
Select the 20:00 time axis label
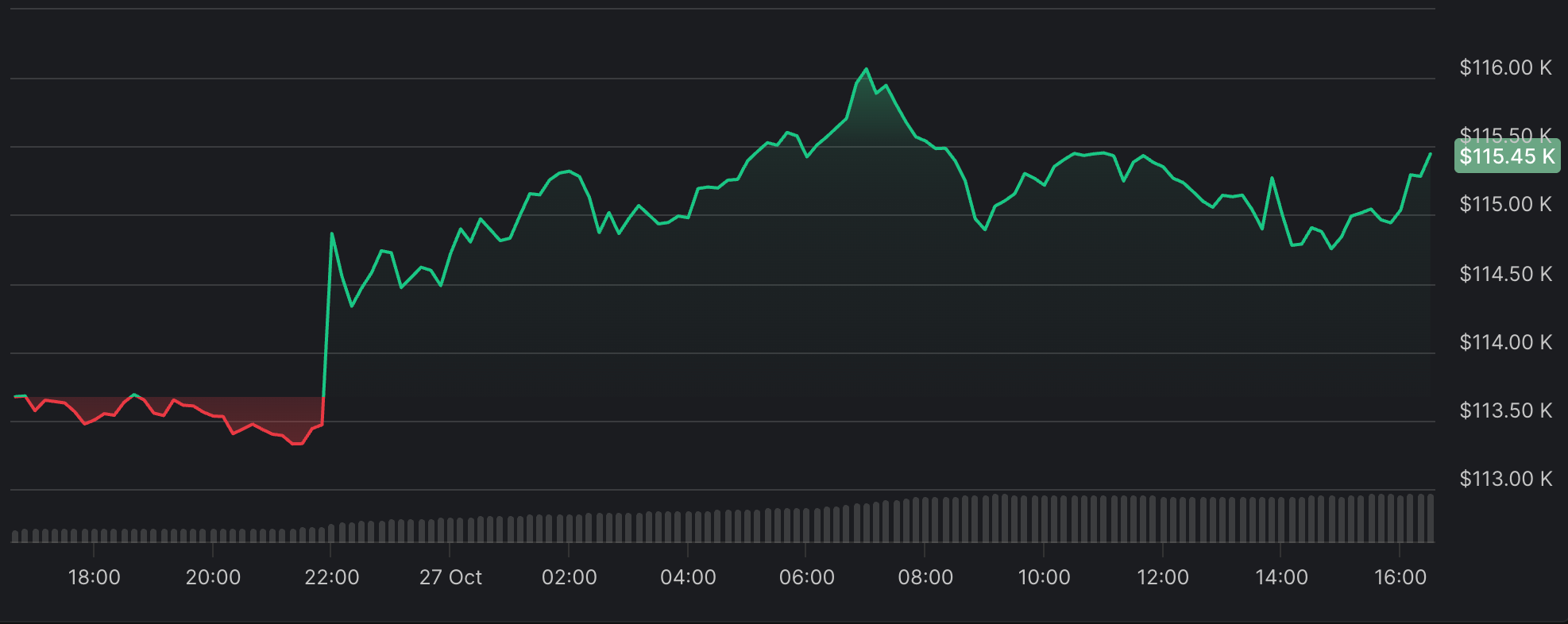(x=213, y=577)
